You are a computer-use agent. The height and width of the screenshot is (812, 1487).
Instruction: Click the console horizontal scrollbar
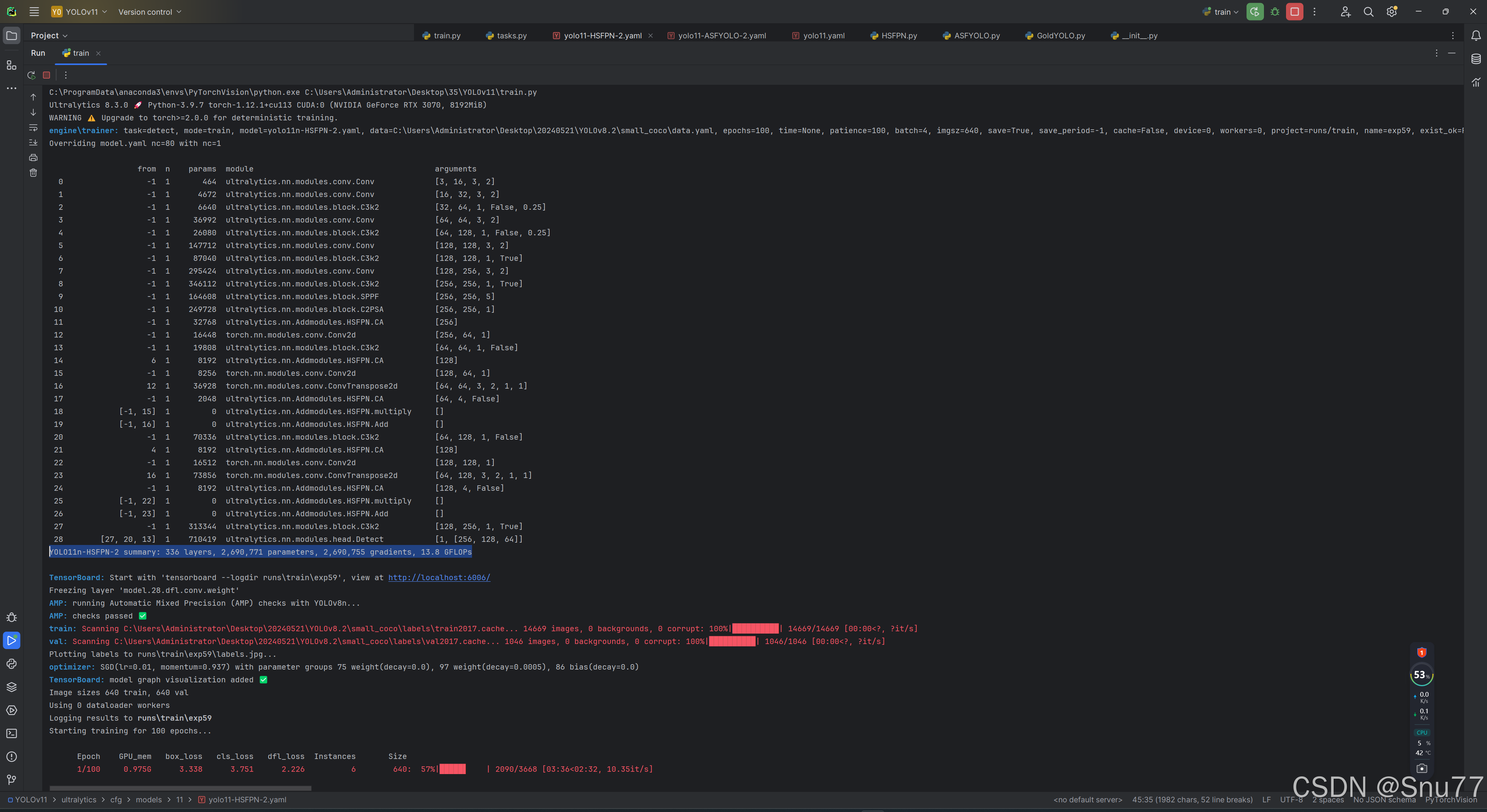(181, 788)
